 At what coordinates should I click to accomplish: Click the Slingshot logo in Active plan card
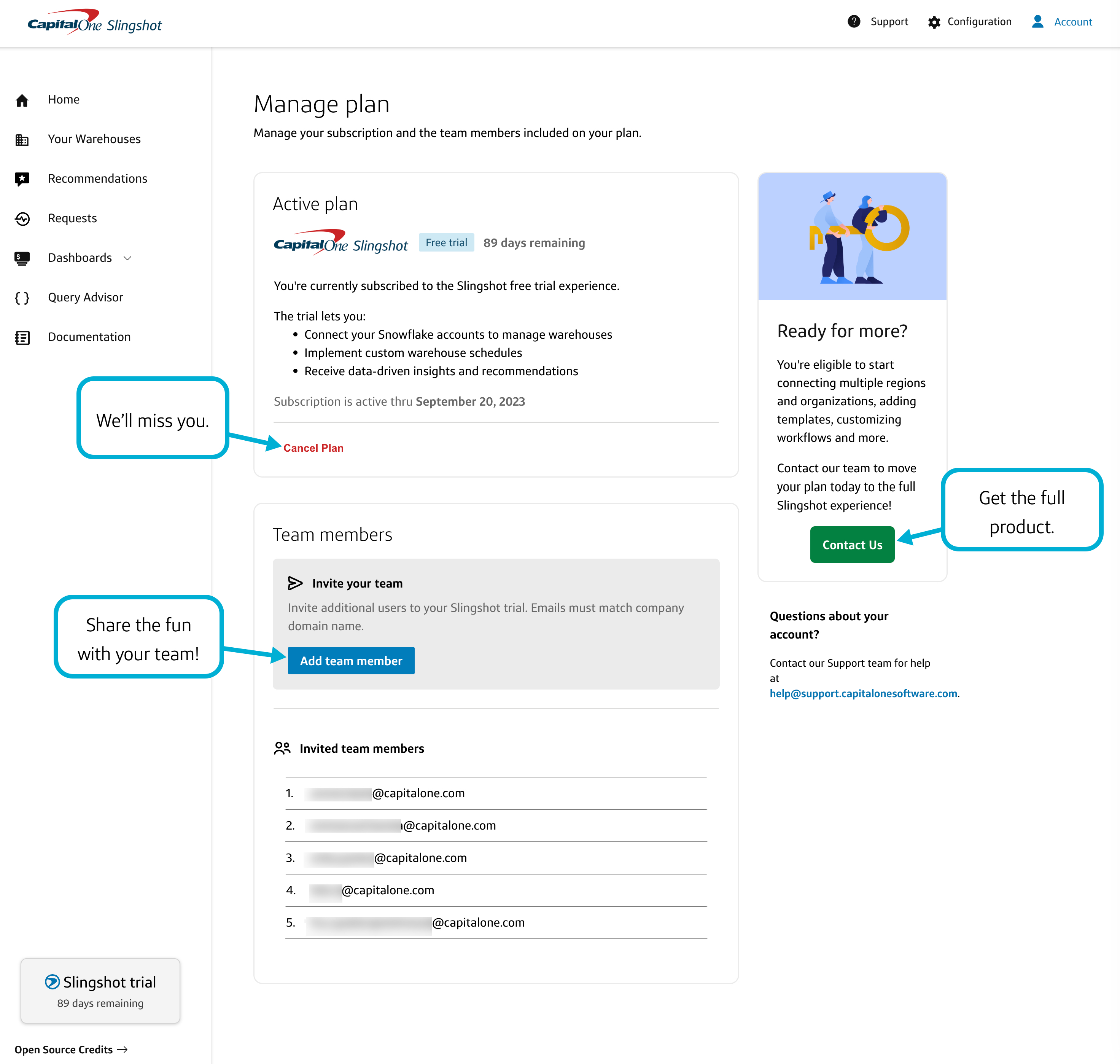341,243
